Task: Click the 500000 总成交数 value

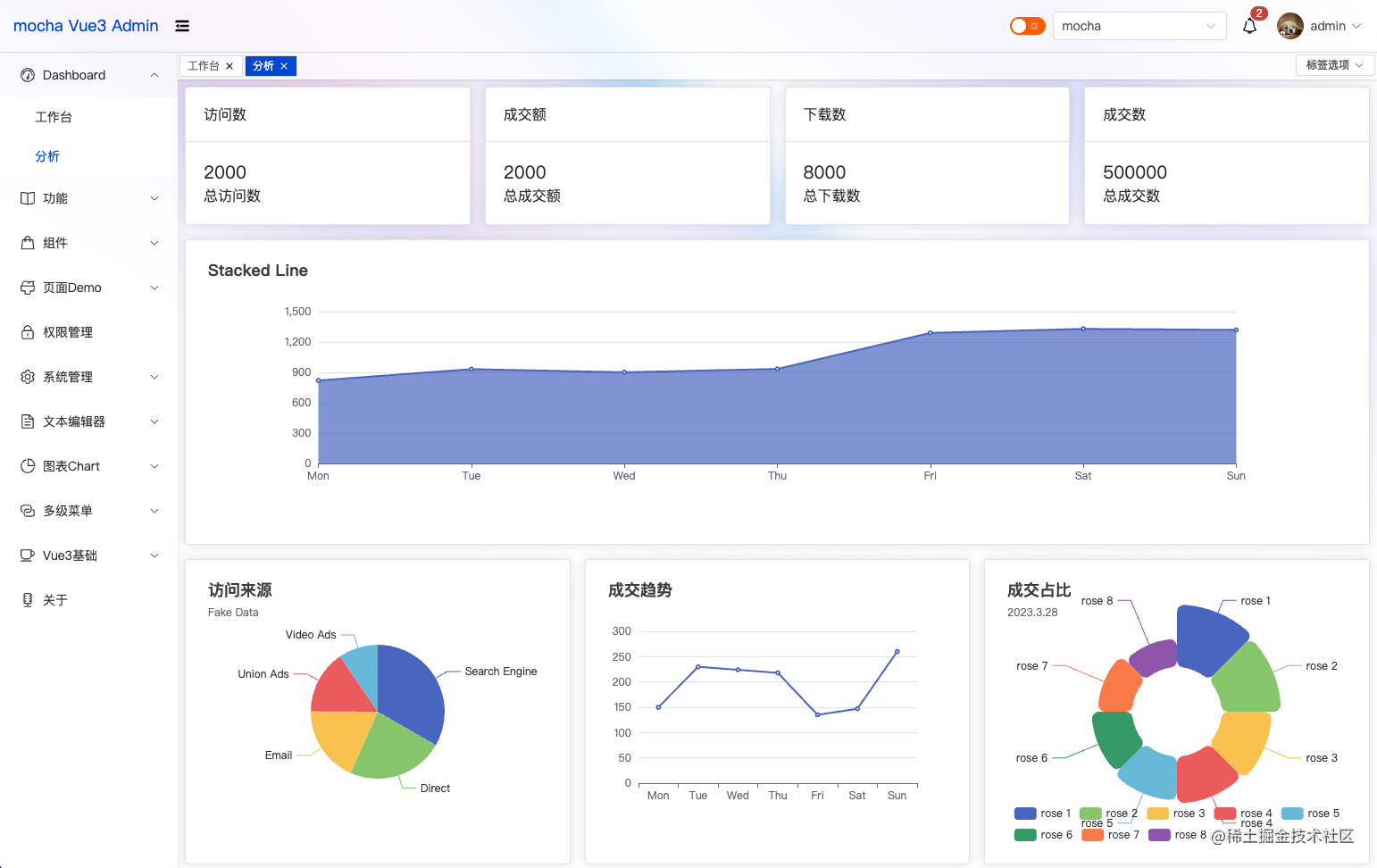Action: (1135, 172)
